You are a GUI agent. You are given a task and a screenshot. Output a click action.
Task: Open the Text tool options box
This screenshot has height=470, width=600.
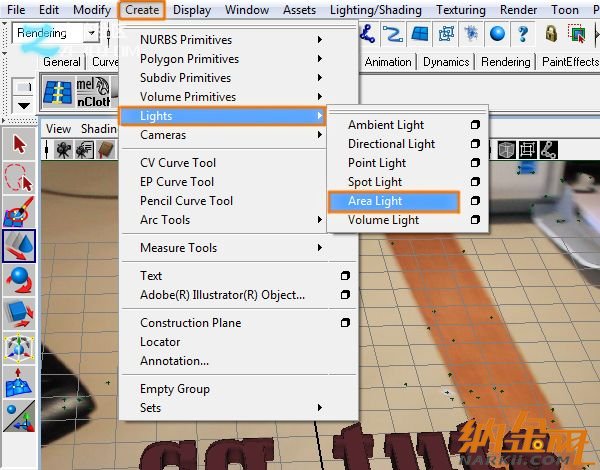[345, 276]
